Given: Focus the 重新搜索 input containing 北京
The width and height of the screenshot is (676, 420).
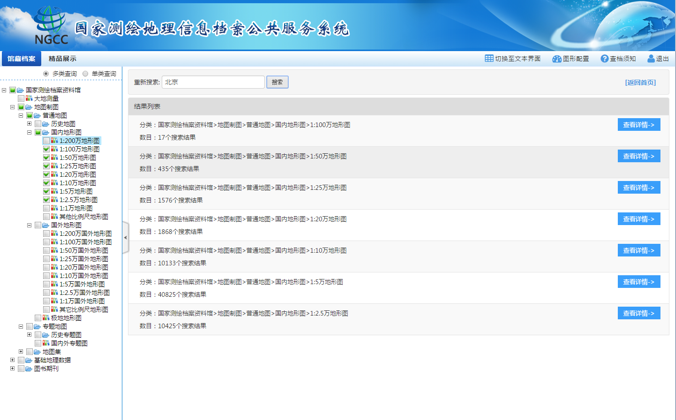Looking at the screenshot, I should pos(213,82).
